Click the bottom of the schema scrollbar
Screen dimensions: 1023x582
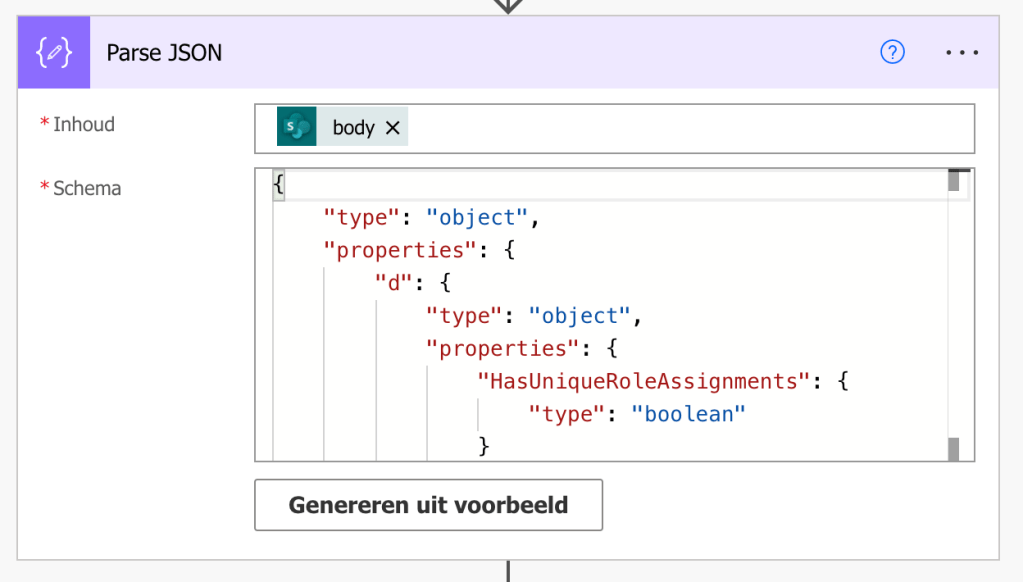954,449
